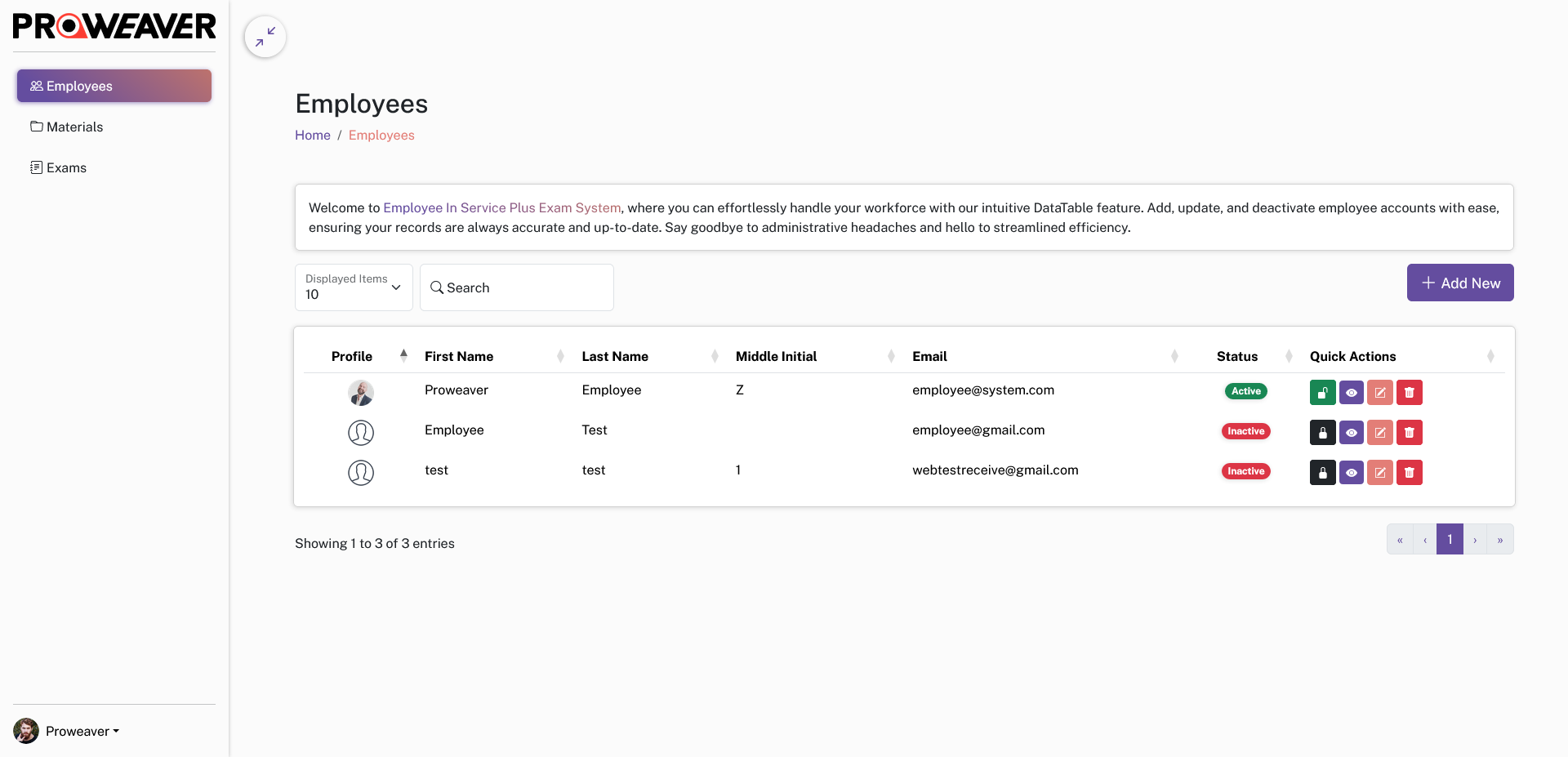Follow the Home breadcrumb link
Image resolution: width=1568 pixels, height=757 pixels.
(313, 135)
